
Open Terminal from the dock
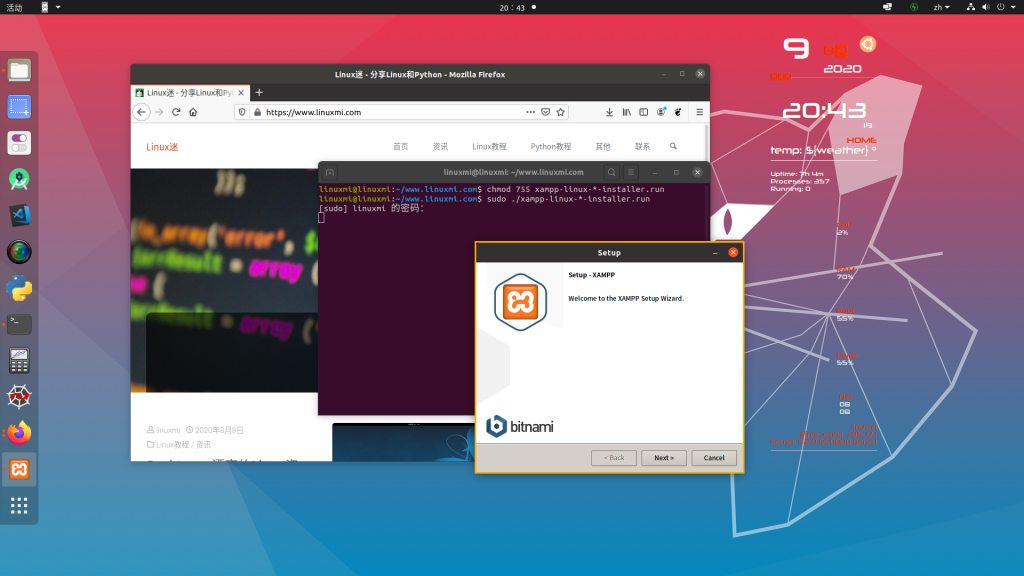pos(19,324)
